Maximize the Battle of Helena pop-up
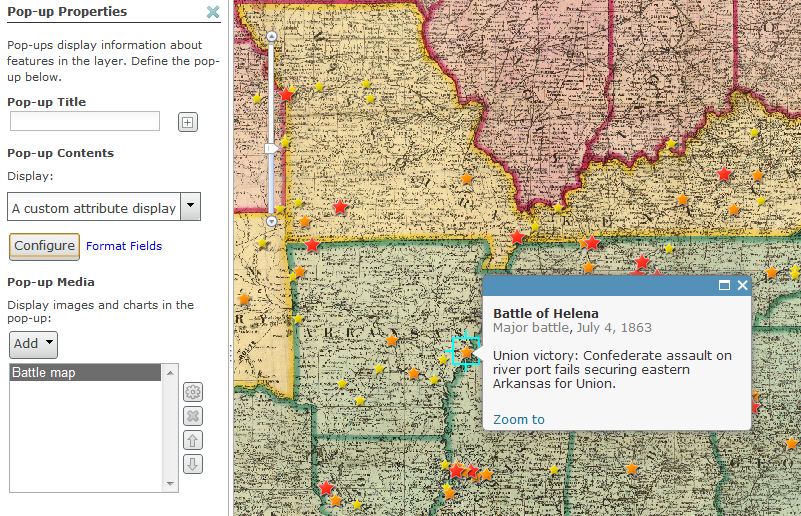 click(x=724, y=285)
